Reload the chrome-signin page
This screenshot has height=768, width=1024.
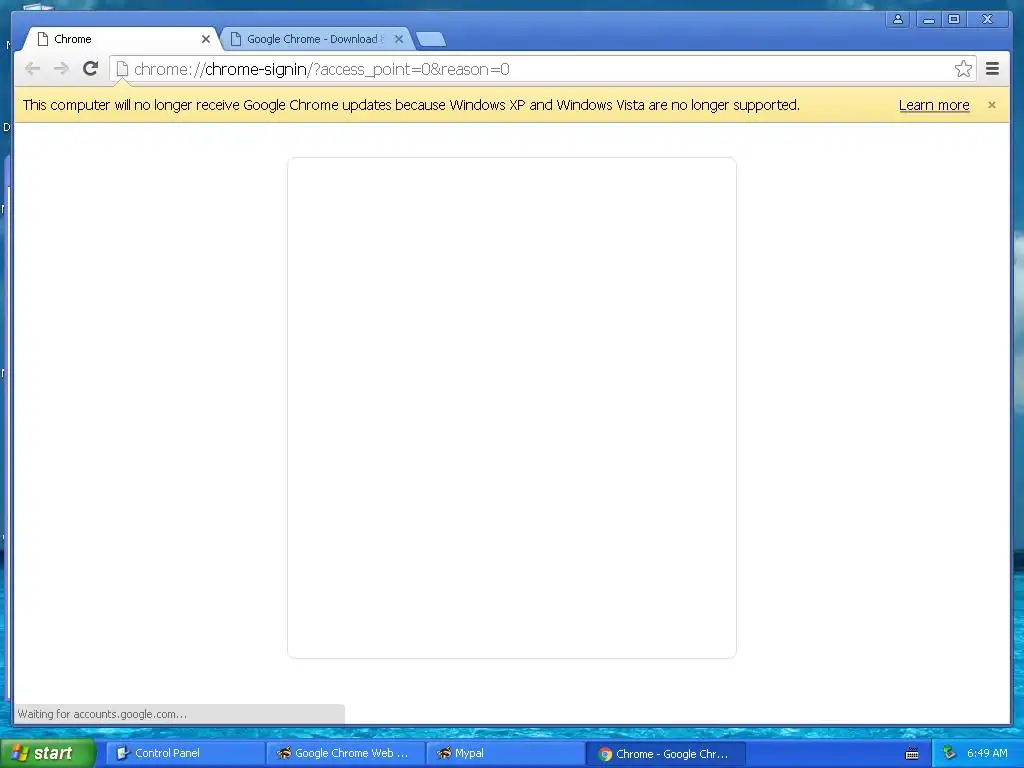(91, 68)
